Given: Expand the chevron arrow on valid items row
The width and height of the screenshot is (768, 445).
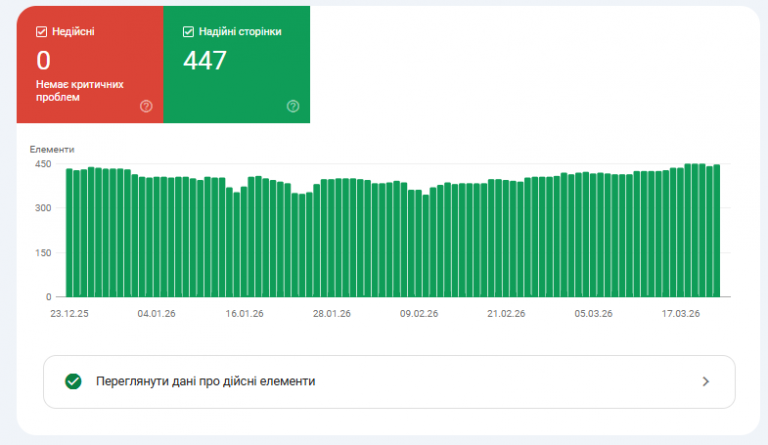Looking at the screenshot, I should coord(705,382).
